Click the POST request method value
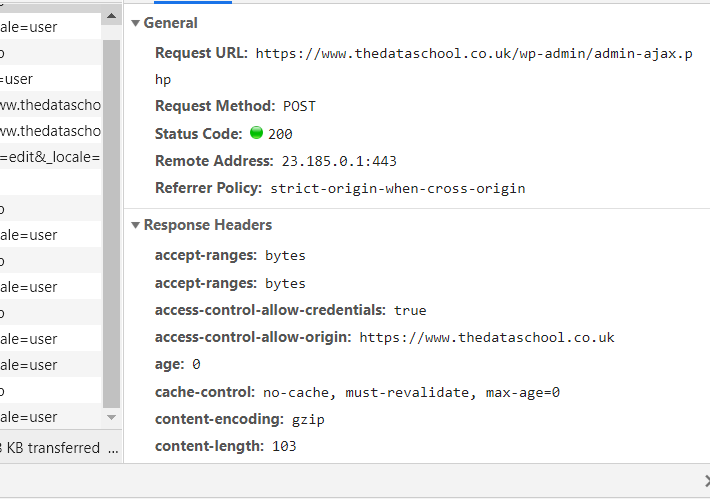The height and width of the screenshot is (499, 710). coord(300,106)
